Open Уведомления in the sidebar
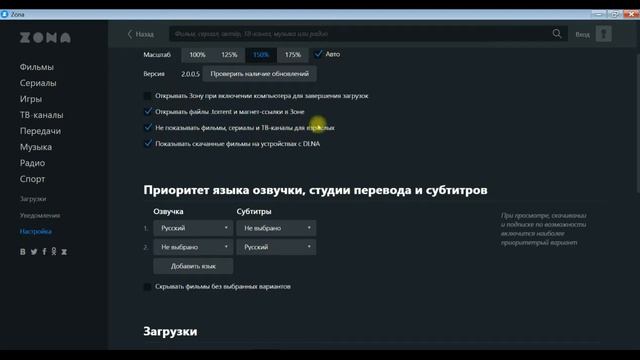 coord(40,215)
